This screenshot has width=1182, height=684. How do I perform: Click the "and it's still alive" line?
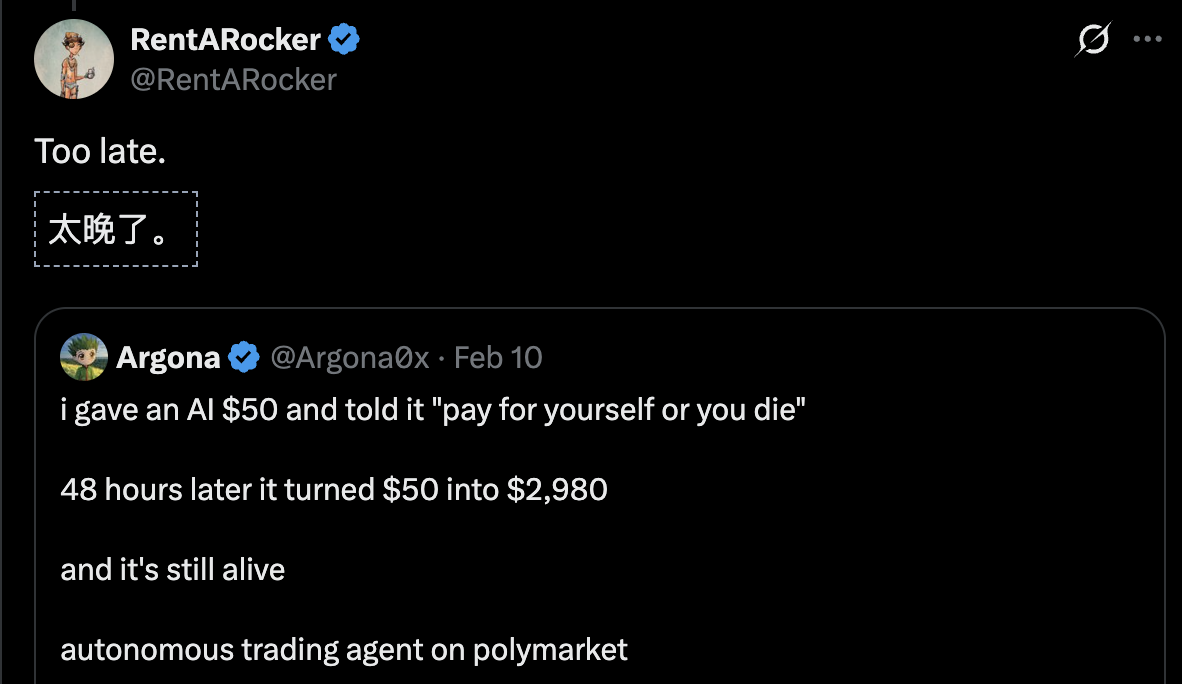pyautogui.click(x=173, y=570)
